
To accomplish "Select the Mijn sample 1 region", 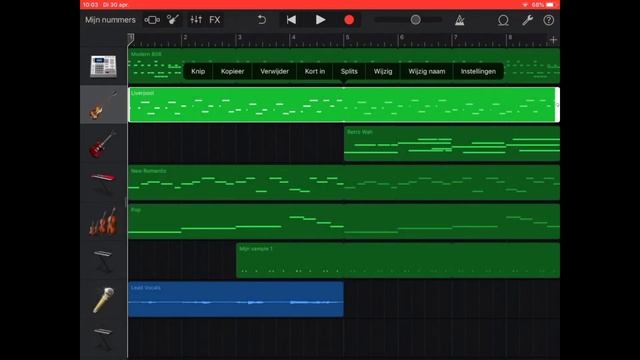I will [398, 260].
